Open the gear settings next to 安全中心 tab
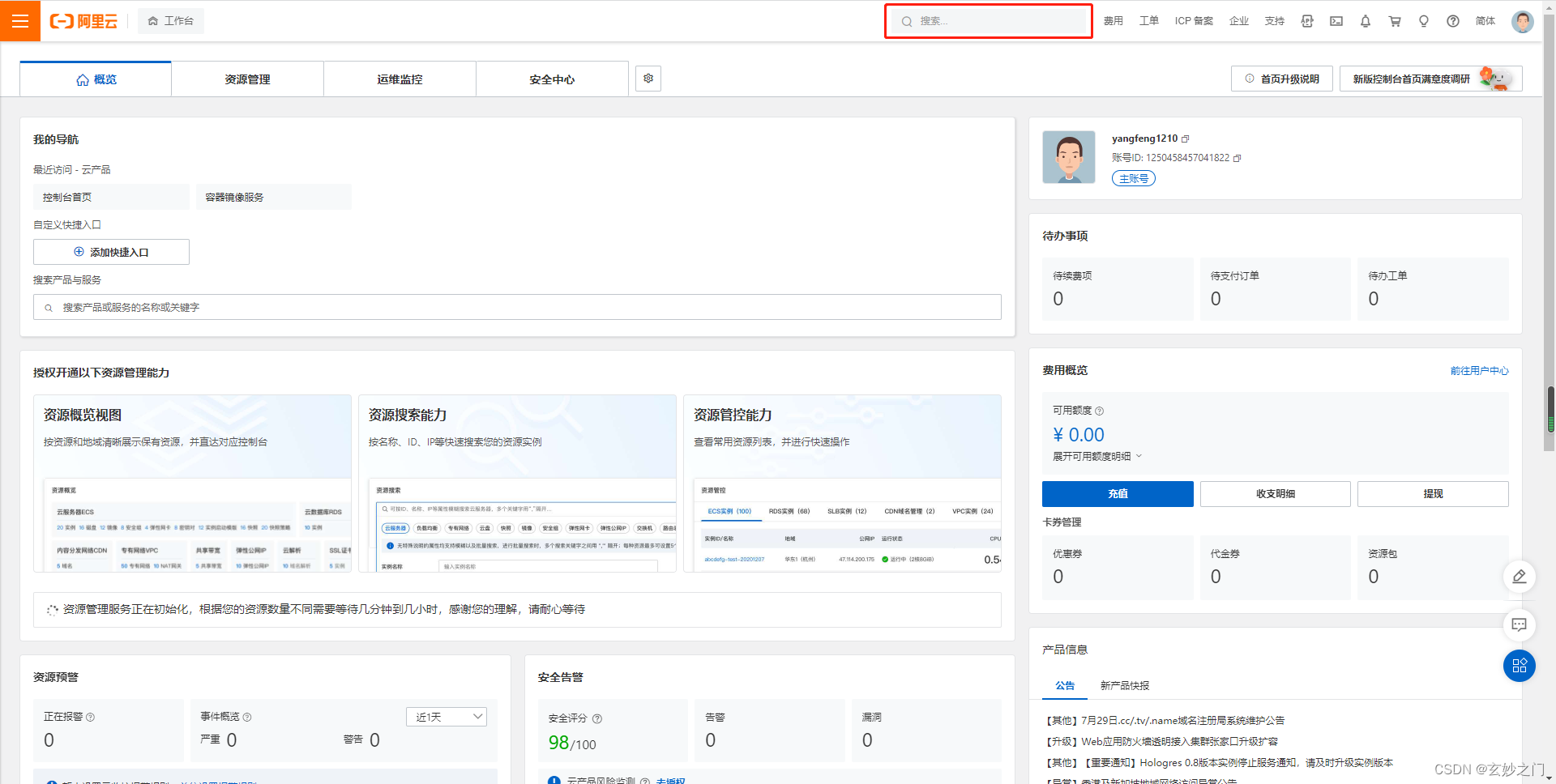The width and height of the screenshot is (1556, 784). 648,79
